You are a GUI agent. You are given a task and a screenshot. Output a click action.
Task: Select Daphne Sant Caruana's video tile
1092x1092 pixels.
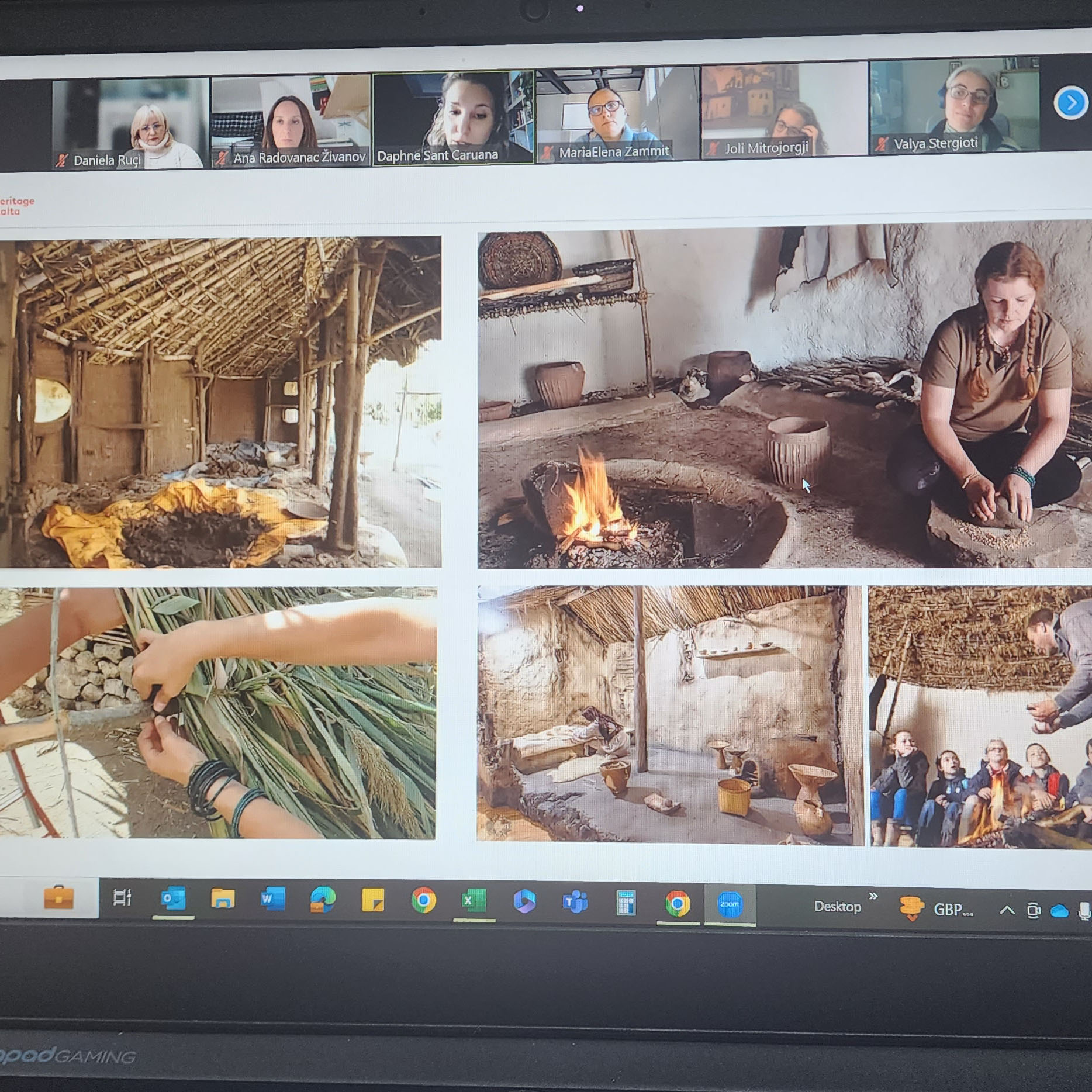pyautogui.click(x=453, y=118)
